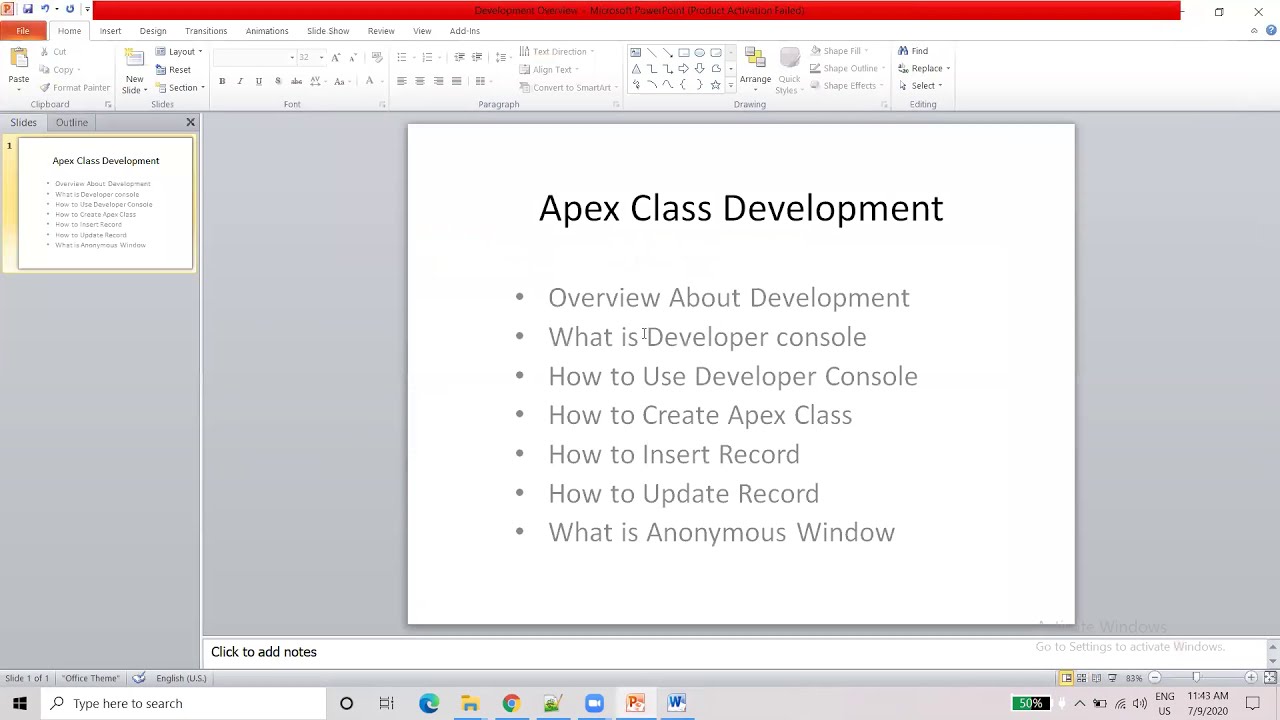Choose the Right Arrow shape

(x=684, y=68)
